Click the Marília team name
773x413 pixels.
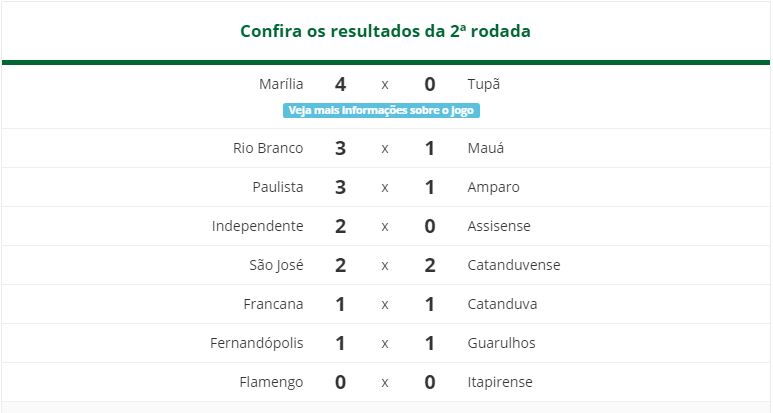[281, 84]
